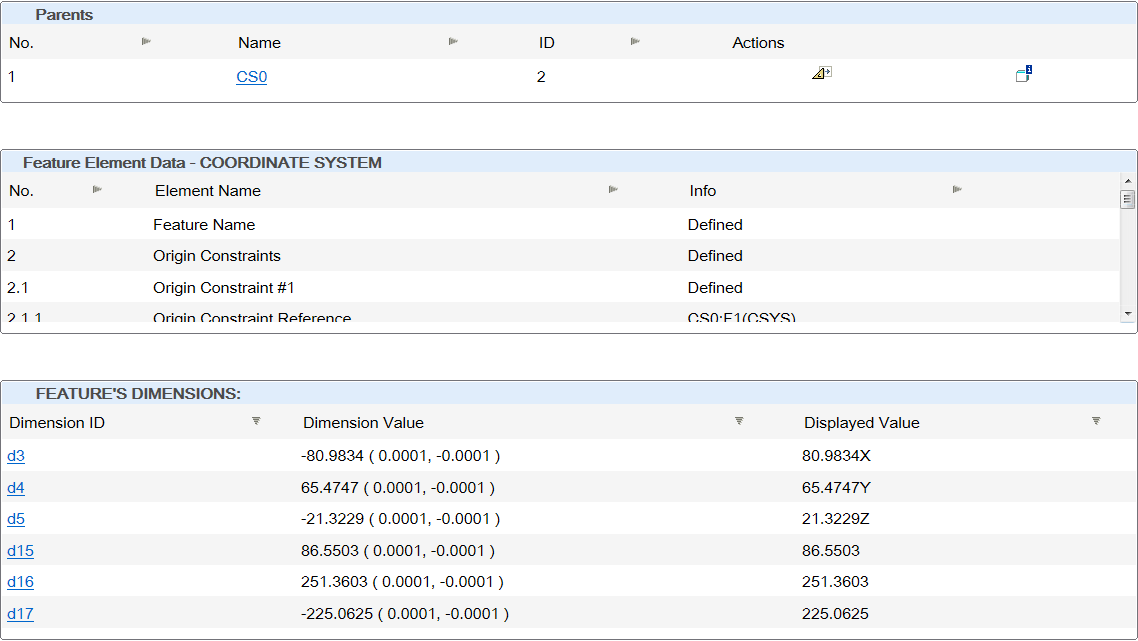Screen dimensions: 1138x641
Task: Click the Feature Element Data scrollbar thumb
Action: coord(1127,198)
